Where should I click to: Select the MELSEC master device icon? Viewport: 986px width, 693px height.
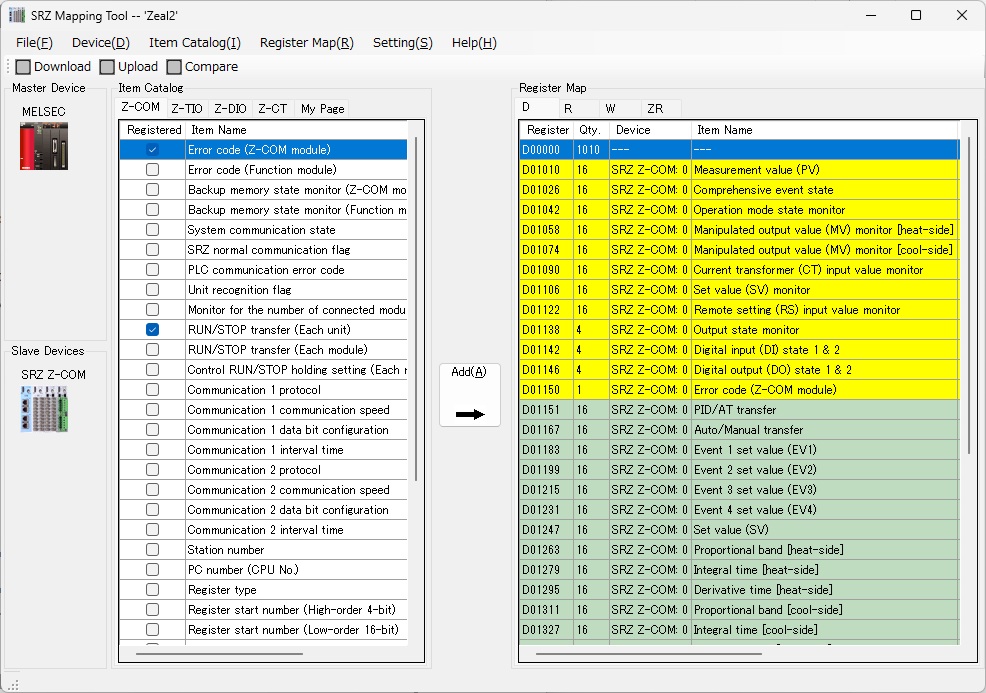[44, 146]
